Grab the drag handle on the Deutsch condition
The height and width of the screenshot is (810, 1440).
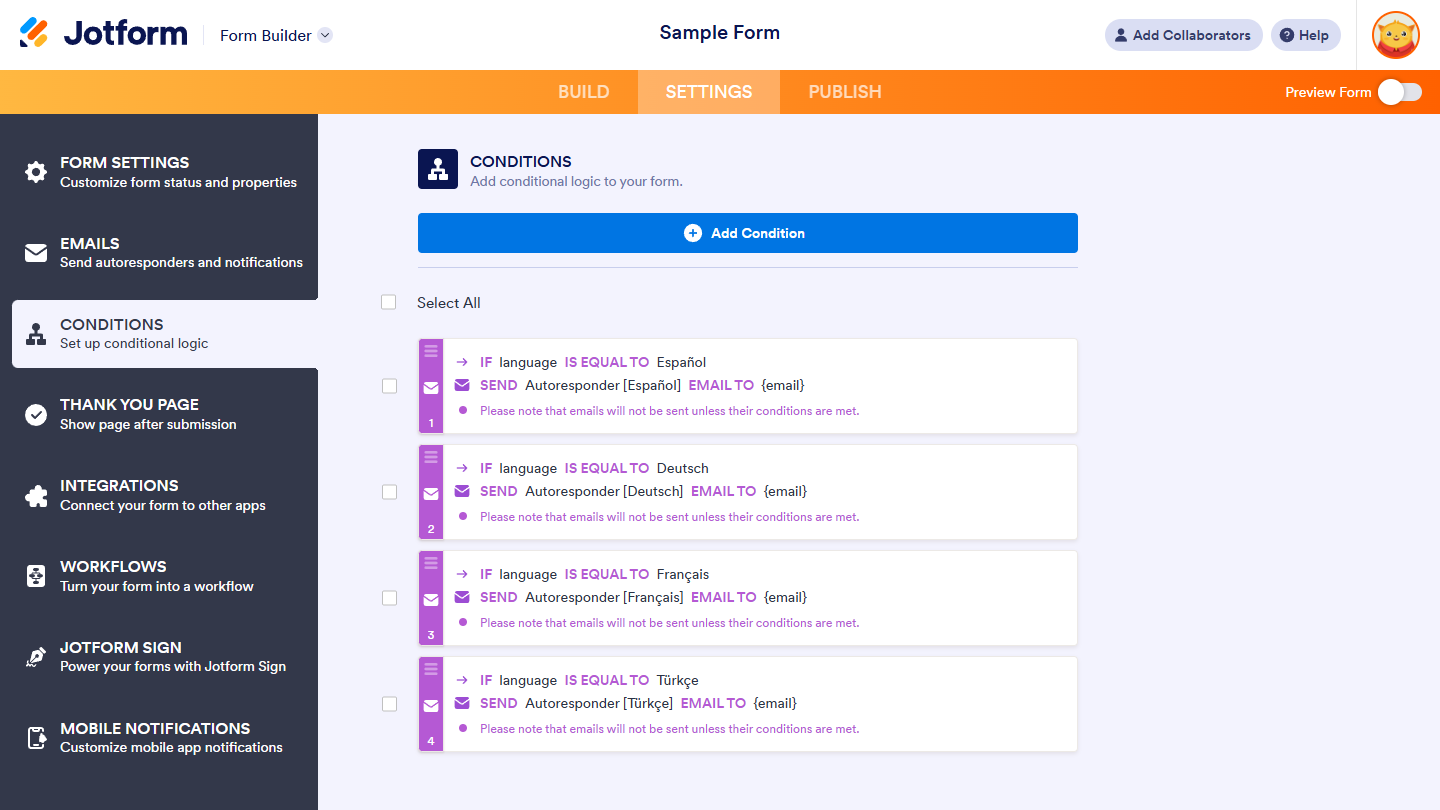click(431, 457)
